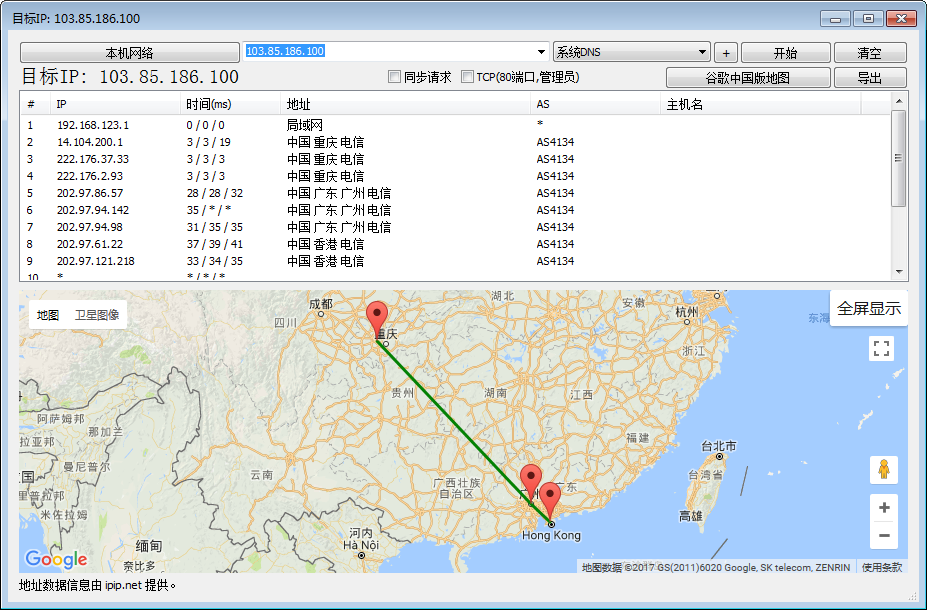
Task: Click the map marker at 重庆
Action: (x=377, y=318)
